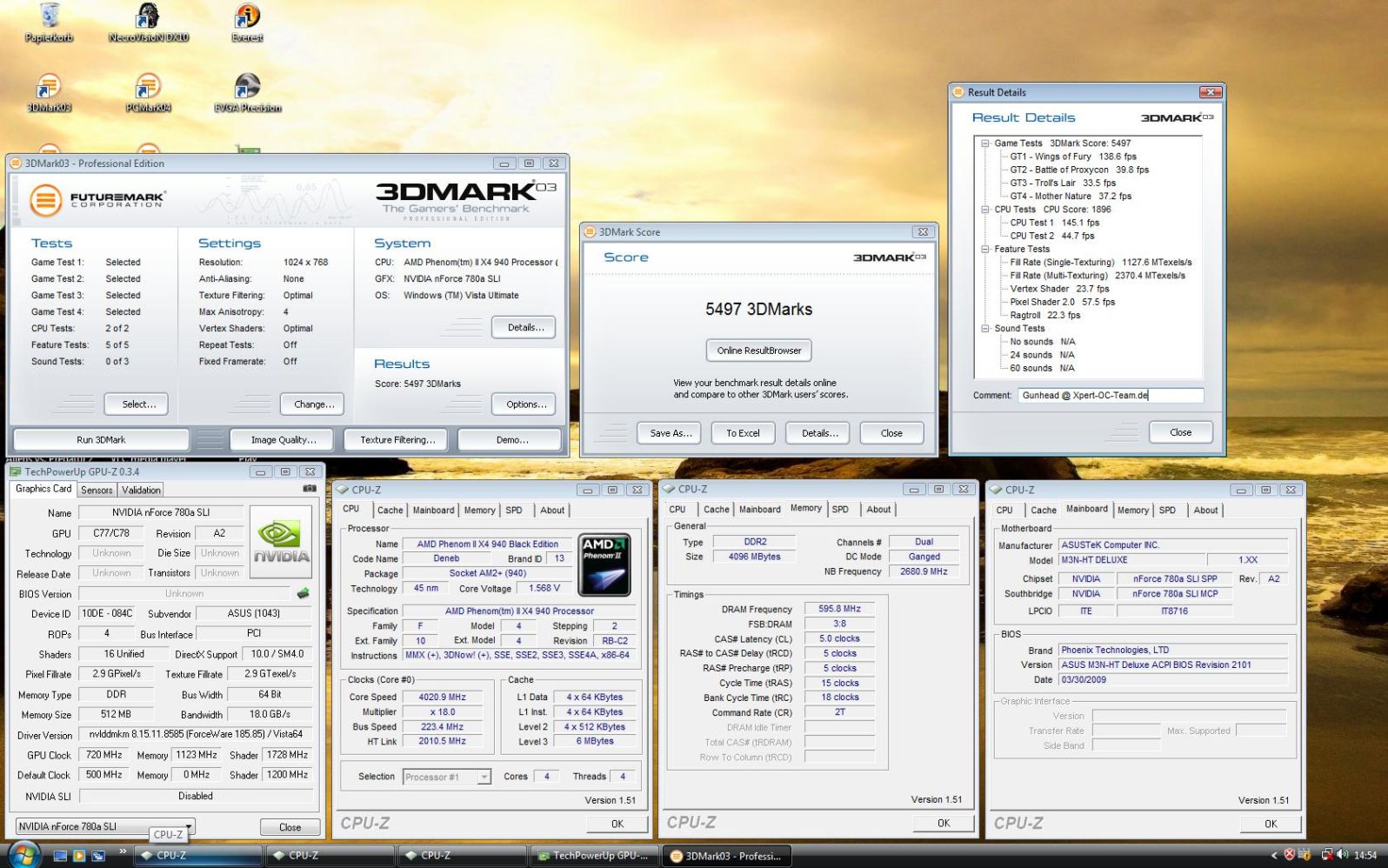Collapse the Game Tests tree node

pos(985,144)
